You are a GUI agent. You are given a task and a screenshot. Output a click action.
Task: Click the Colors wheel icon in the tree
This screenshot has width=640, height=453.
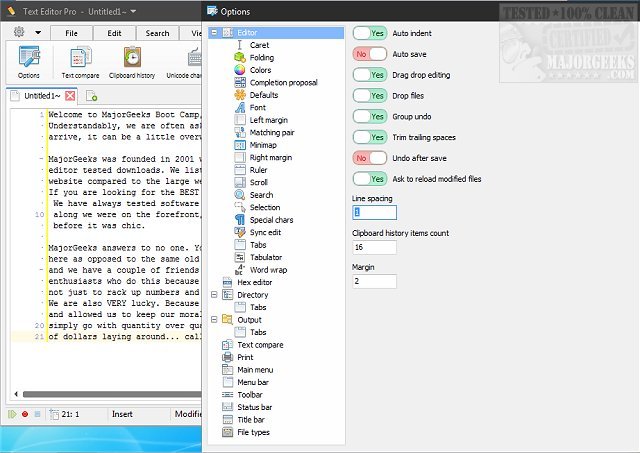[x=240, y=70]
